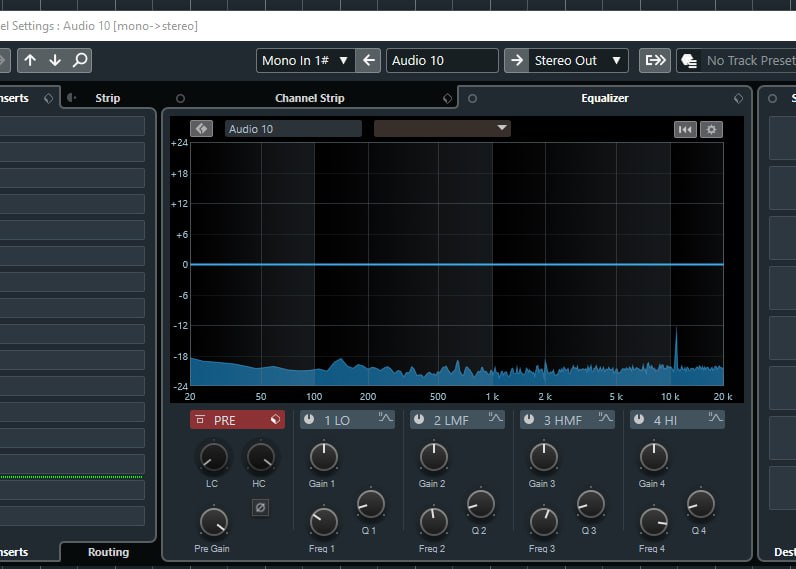Bypass Channel Strip with circle toggle
Screen dimensions: 796x569
pyautogui.click(x=180, y=98)
